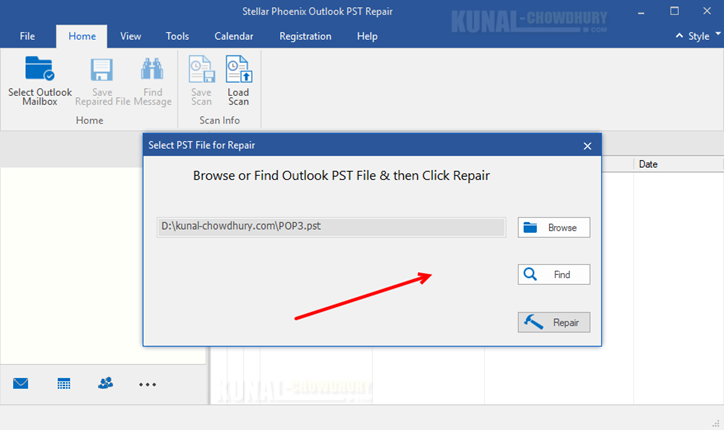The width and height of the screenshot is (724, 430).
Task: Click the Browse button
Action: pos(554,228)
